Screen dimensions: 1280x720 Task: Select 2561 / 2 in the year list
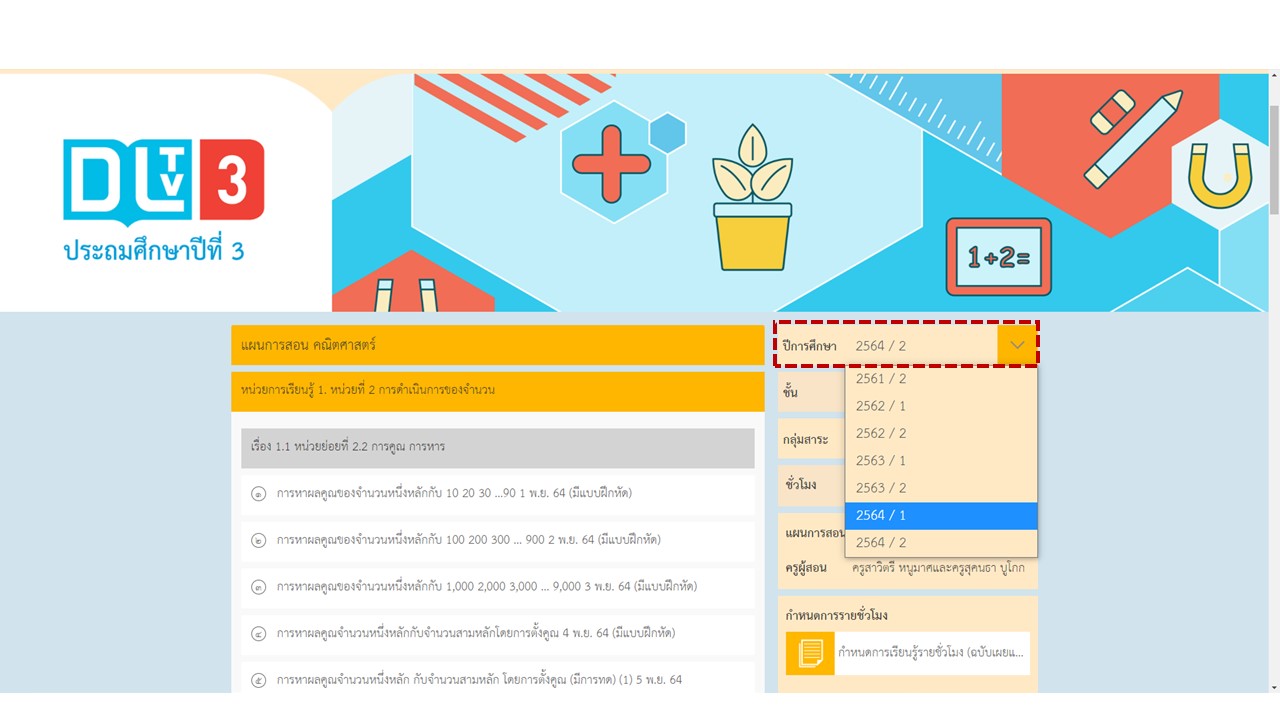[x=940, y=379]
